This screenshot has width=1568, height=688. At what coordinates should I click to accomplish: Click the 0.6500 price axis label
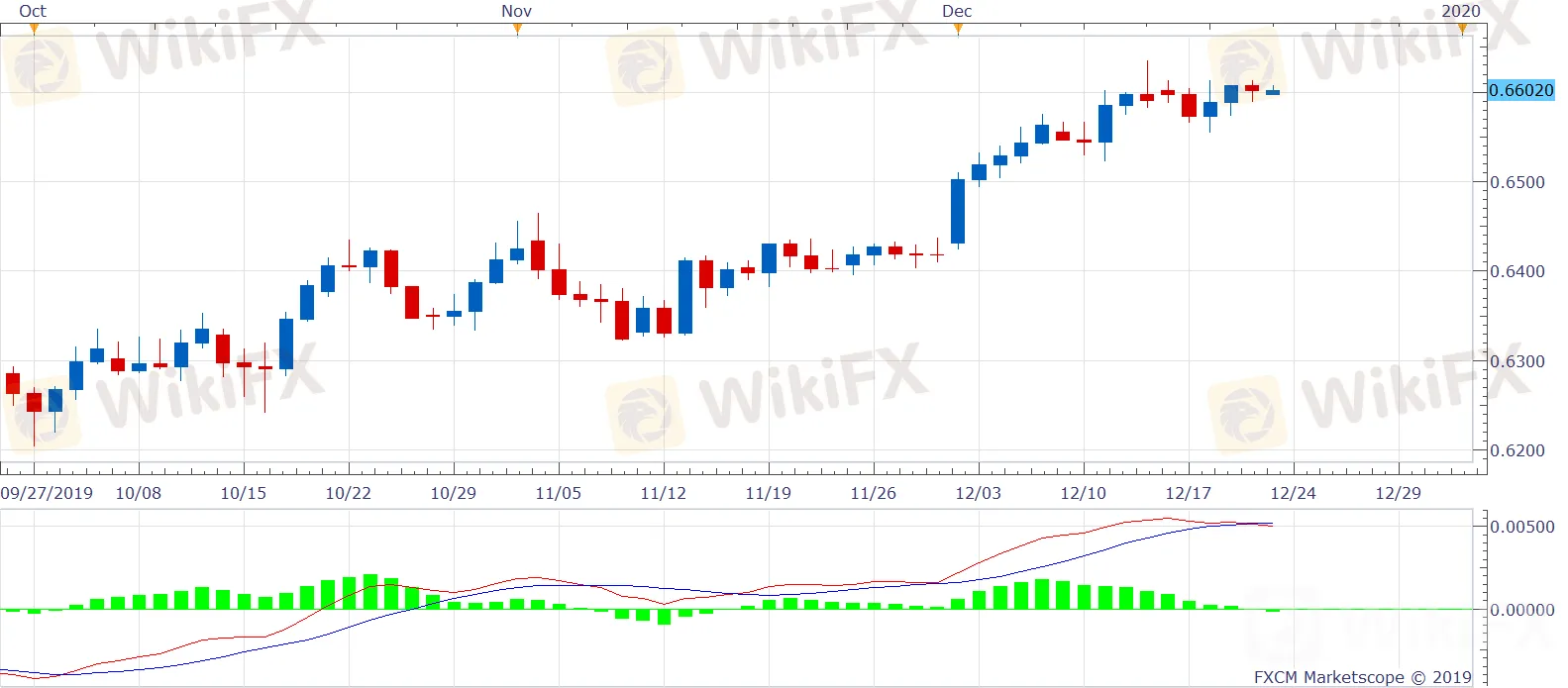1517,182
